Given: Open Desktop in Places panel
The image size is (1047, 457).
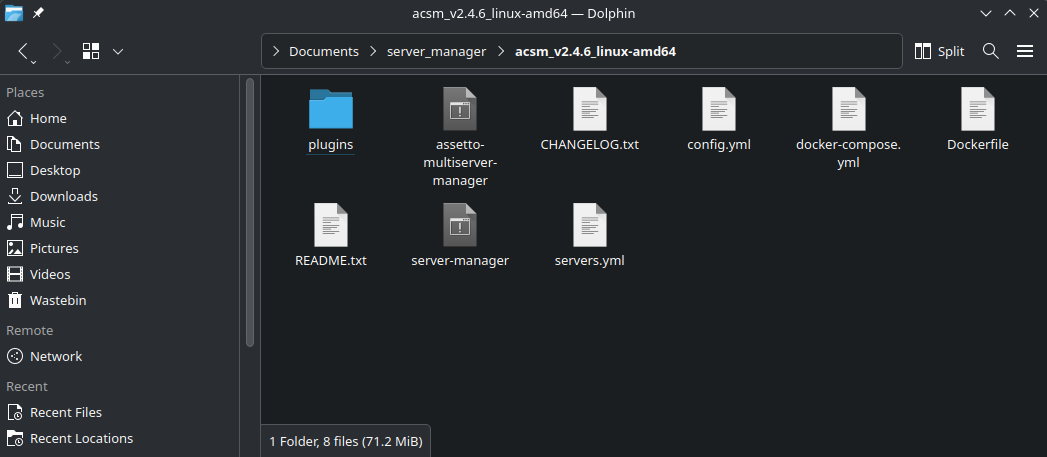Looking at the screenshot, I should tap(120, 170).
